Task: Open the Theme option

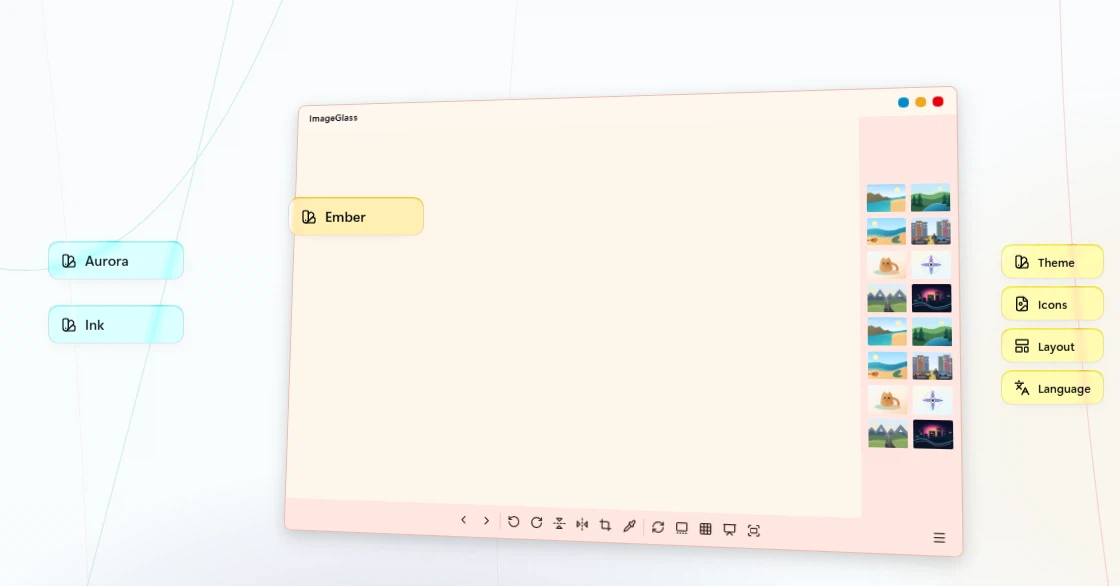Action: [x=1052, y=262]
